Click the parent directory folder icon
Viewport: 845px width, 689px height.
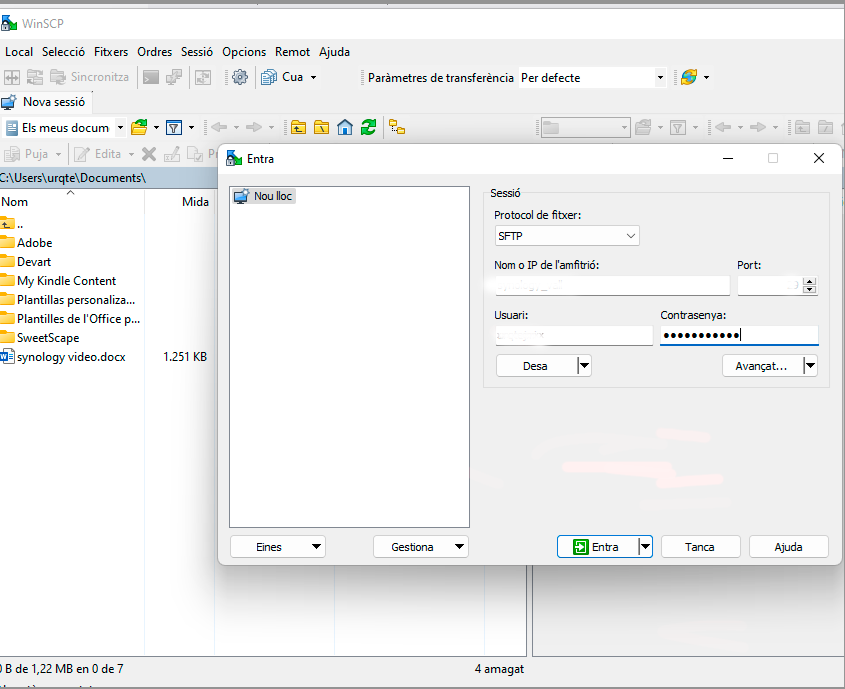point(298,127)
